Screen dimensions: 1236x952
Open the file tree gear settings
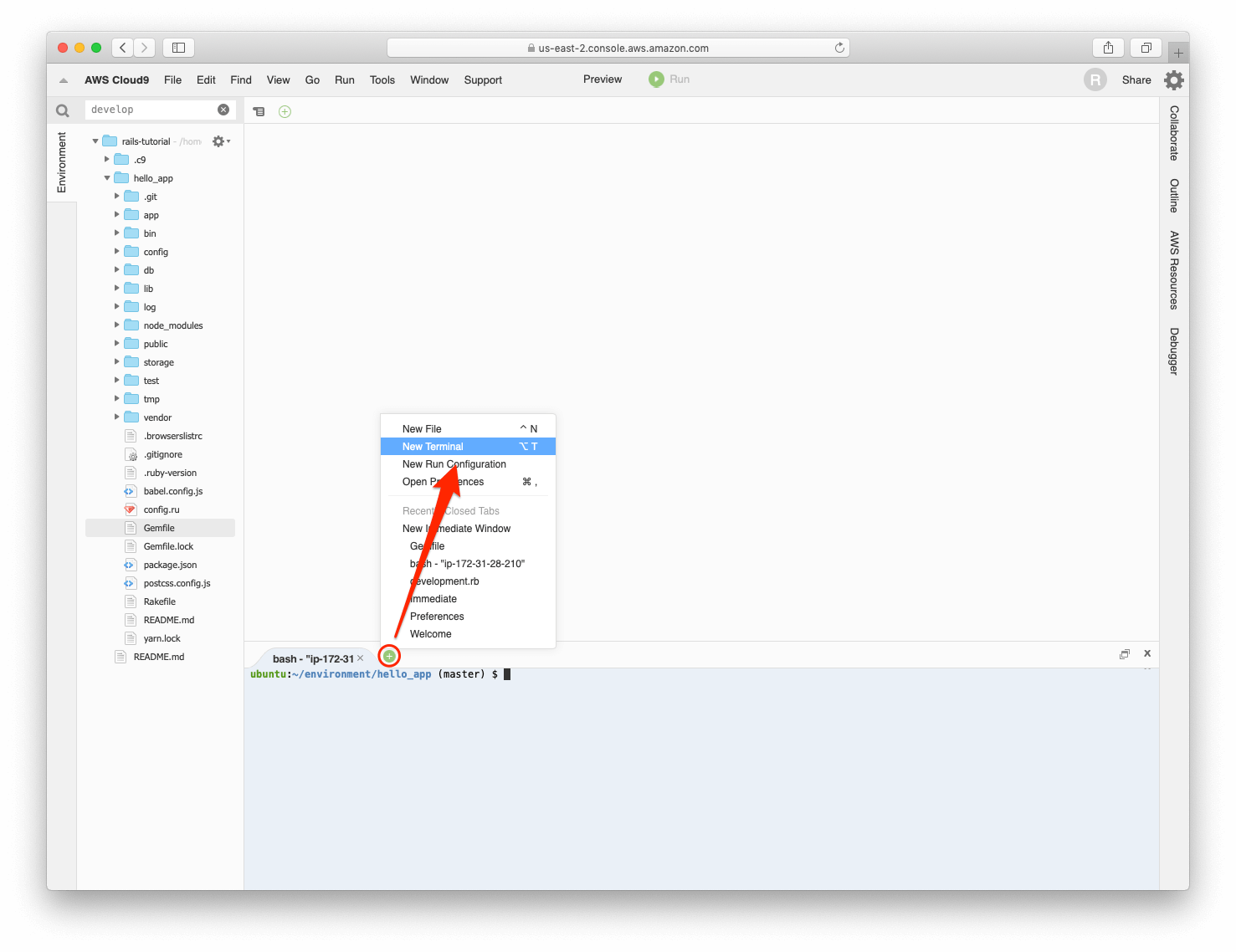pos(219,141)
